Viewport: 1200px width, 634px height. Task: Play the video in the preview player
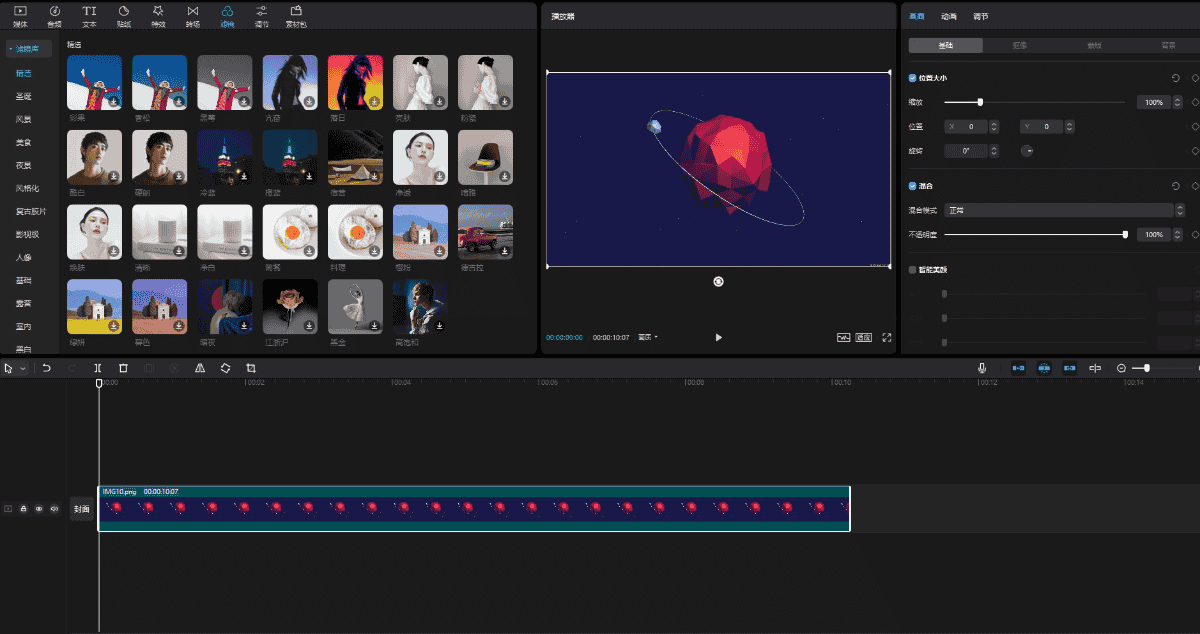click(718, 337)
